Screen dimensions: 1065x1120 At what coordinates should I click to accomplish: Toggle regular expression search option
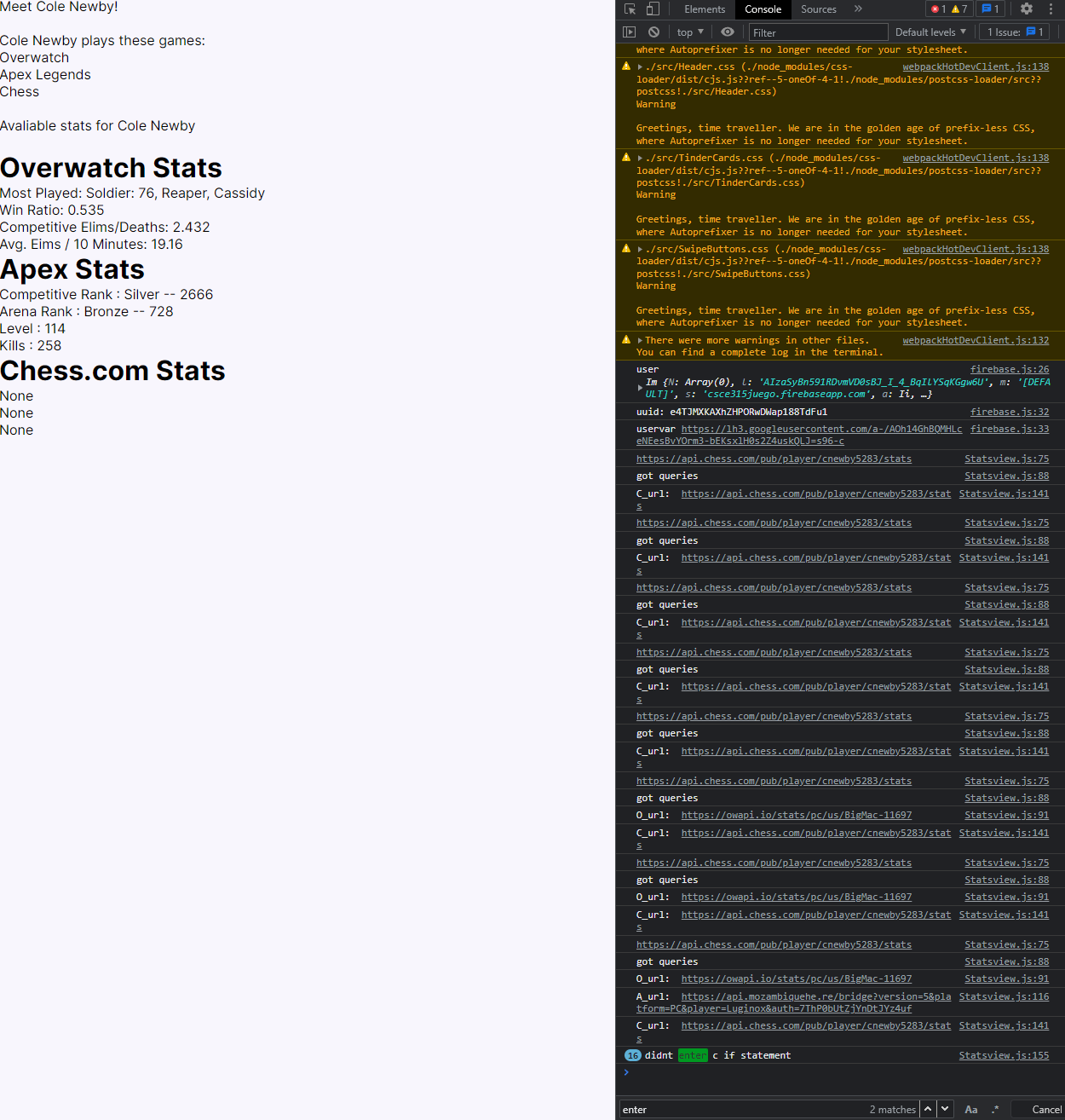click(x=995, y=1110)
